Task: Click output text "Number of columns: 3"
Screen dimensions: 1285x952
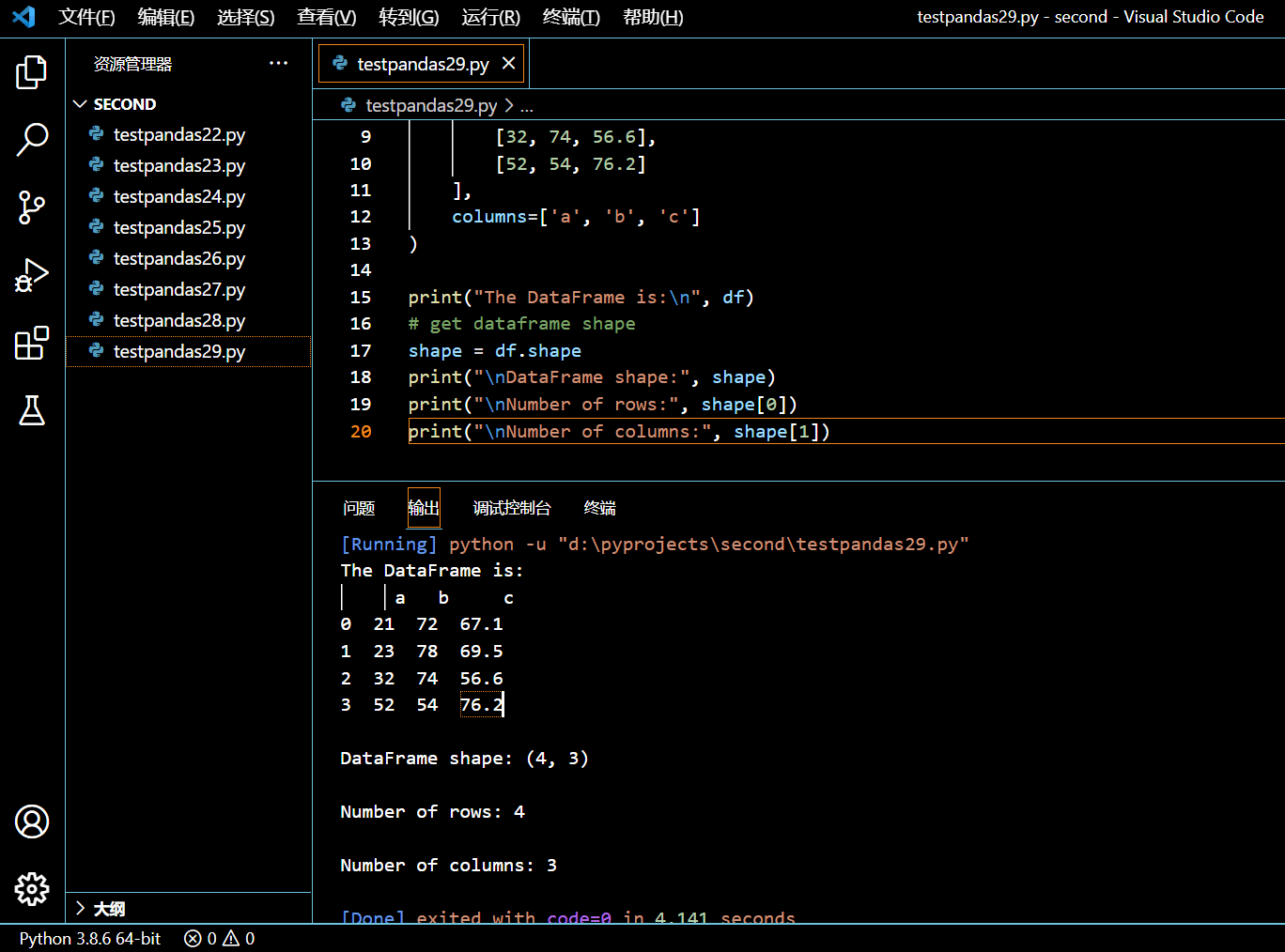Action: pyautogui.click(x=448, y=865)
